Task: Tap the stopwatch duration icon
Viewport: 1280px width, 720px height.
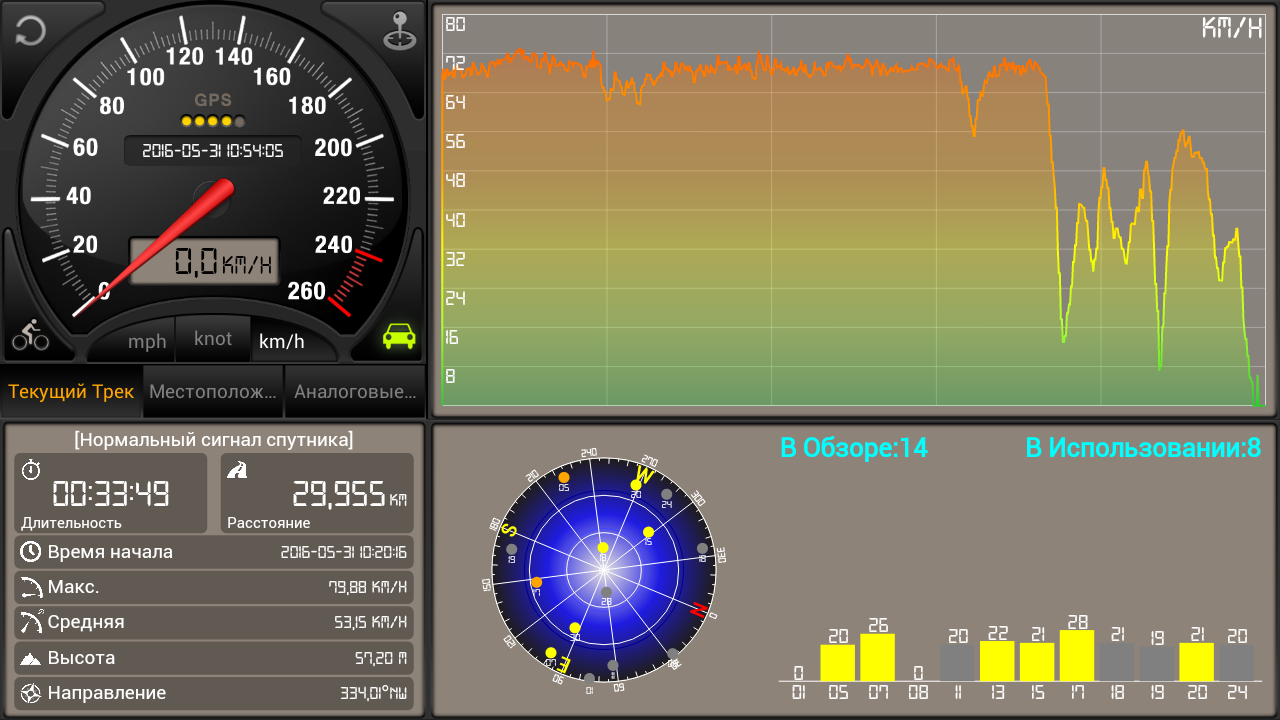Action: pos(31,469)
